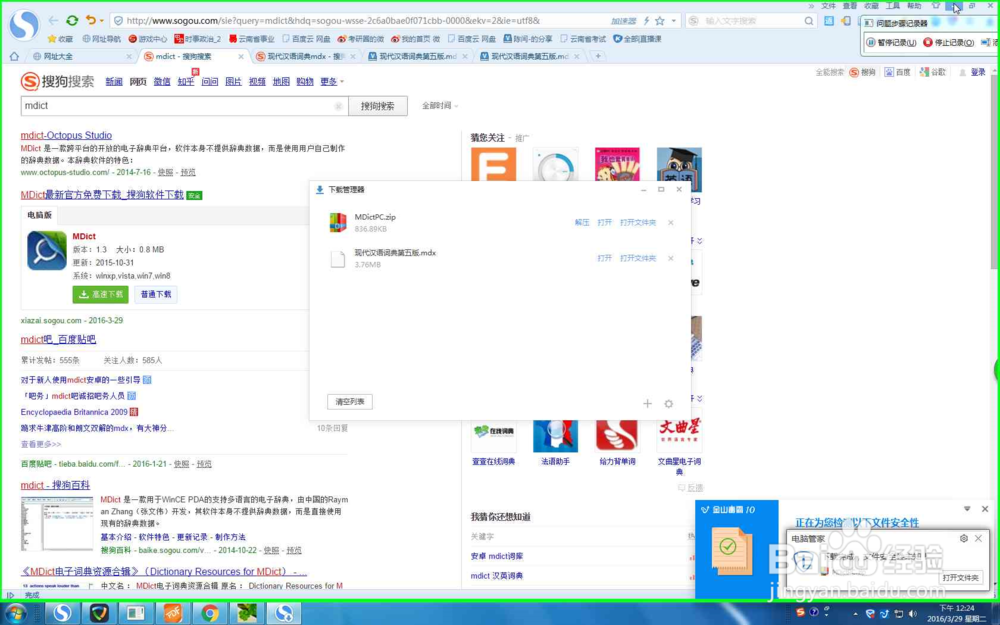
Task: Remove 现代汉语词典第五版.mdx from the download list
Action: click(670, 258)
